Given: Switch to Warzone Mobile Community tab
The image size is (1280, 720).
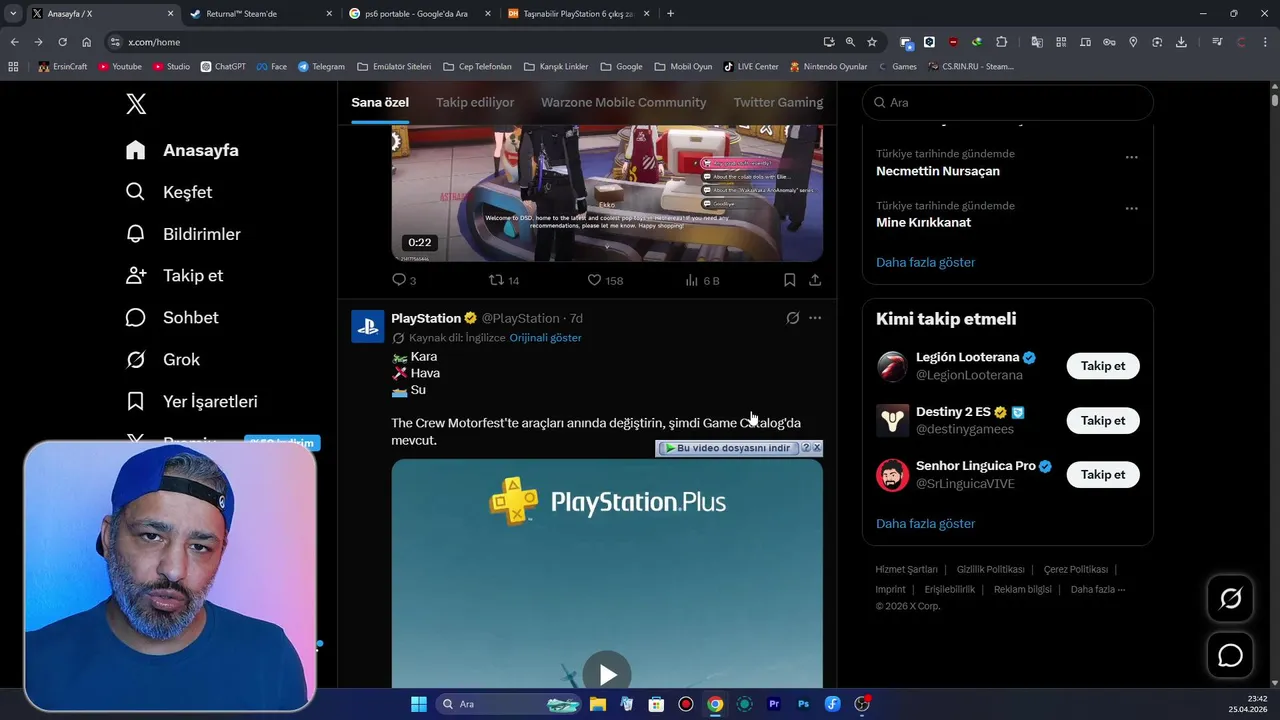Looking at the screenshot, I should pyautogui.click(x=624, y=102).
